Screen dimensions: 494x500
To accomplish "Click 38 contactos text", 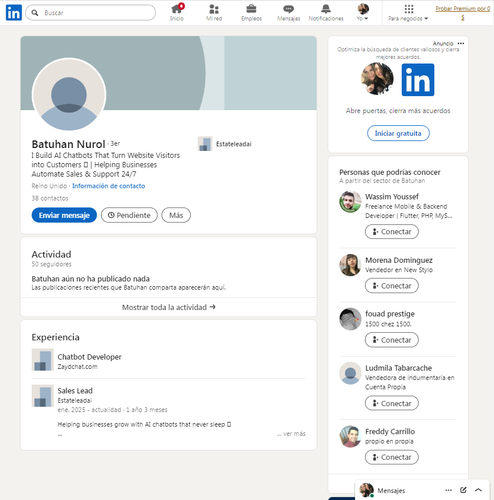I will 50,198.
